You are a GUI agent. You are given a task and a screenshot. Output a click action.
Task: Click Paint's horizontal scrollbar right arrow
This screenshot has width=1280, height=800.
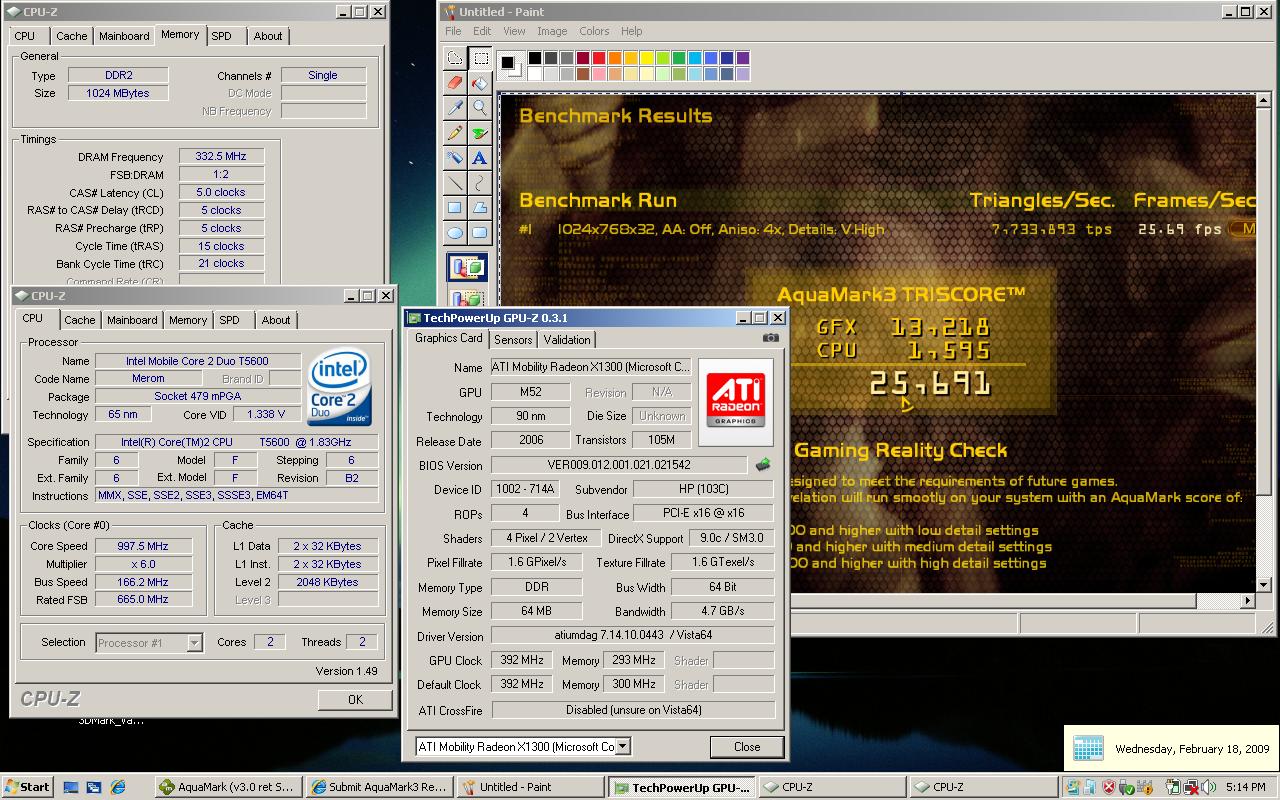pos(1248,601)
